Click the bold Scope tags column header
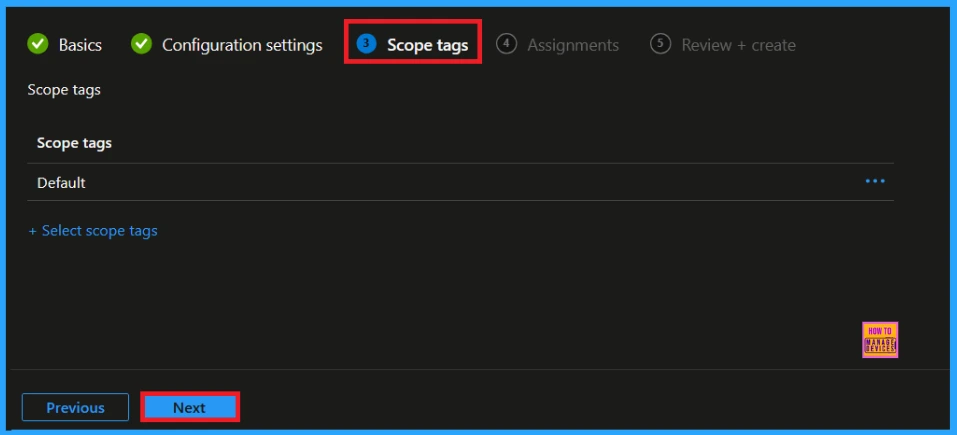This screenshot has height=435, width=957. click(x=74, y=143)
